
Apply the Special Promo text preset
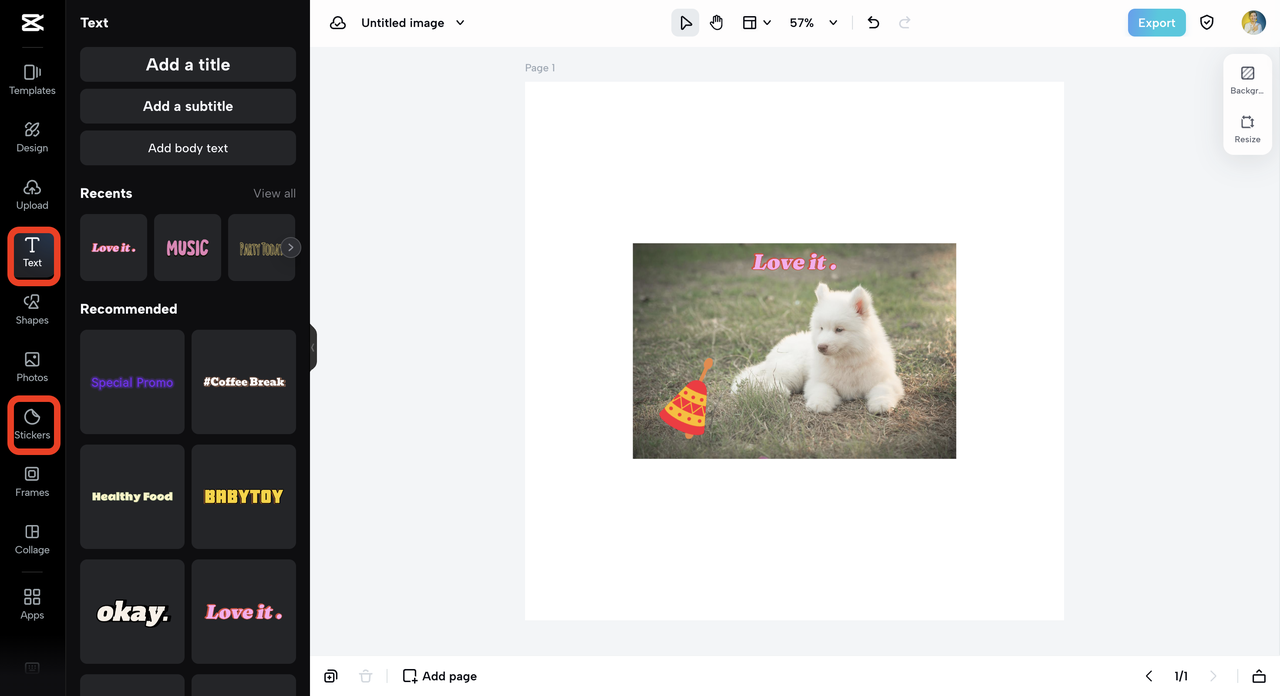pos(132,382)
